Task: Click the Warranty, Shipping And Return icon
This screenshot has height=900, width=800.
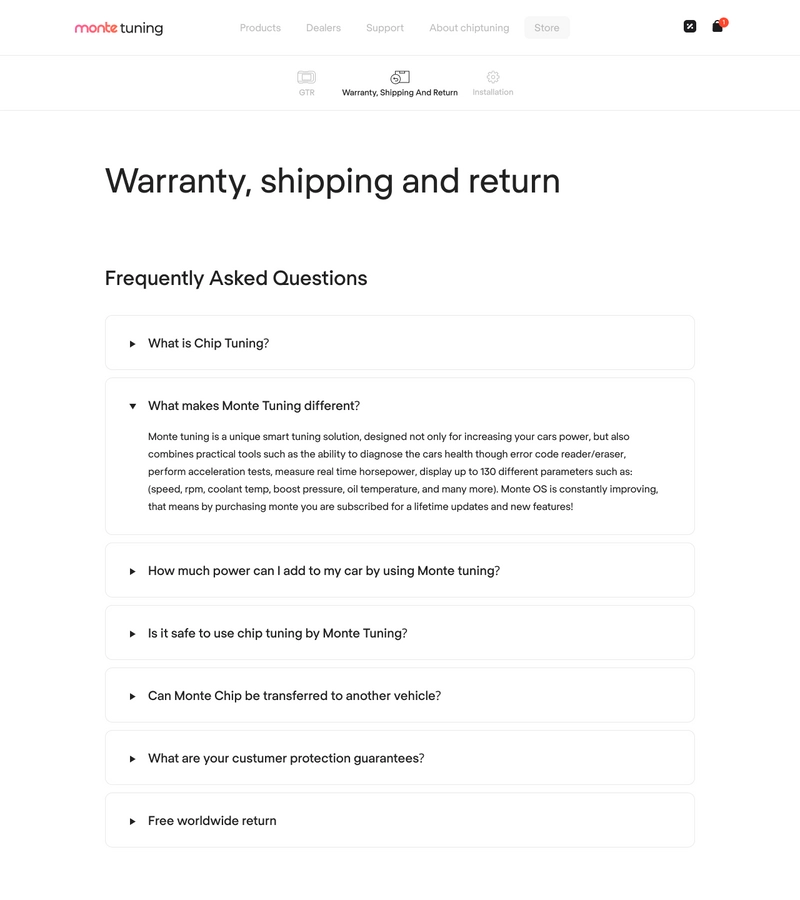Action: pos(400,77)
